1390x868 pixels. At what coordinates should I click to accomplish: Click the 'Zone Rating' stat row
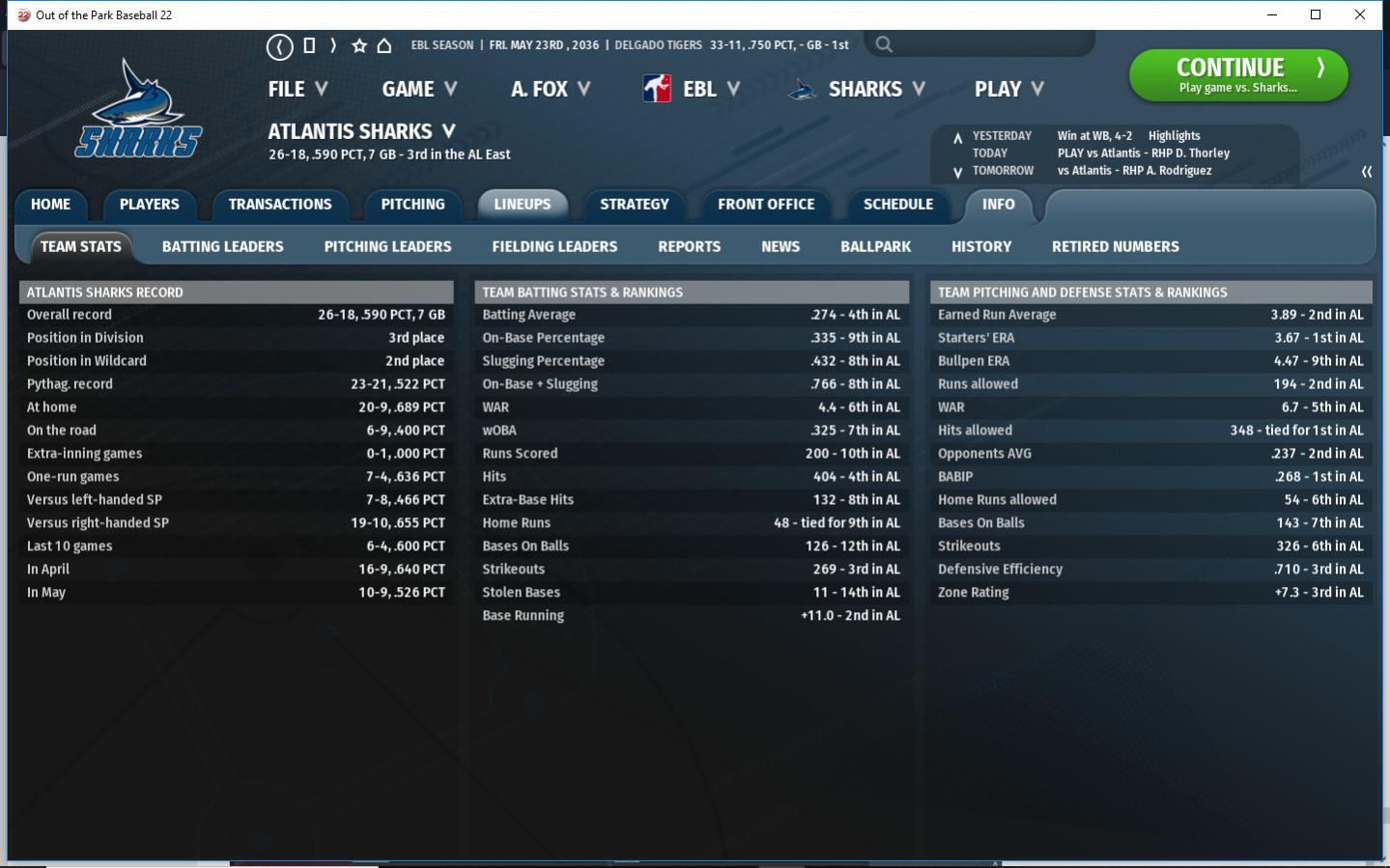[x=1150, y=593]
